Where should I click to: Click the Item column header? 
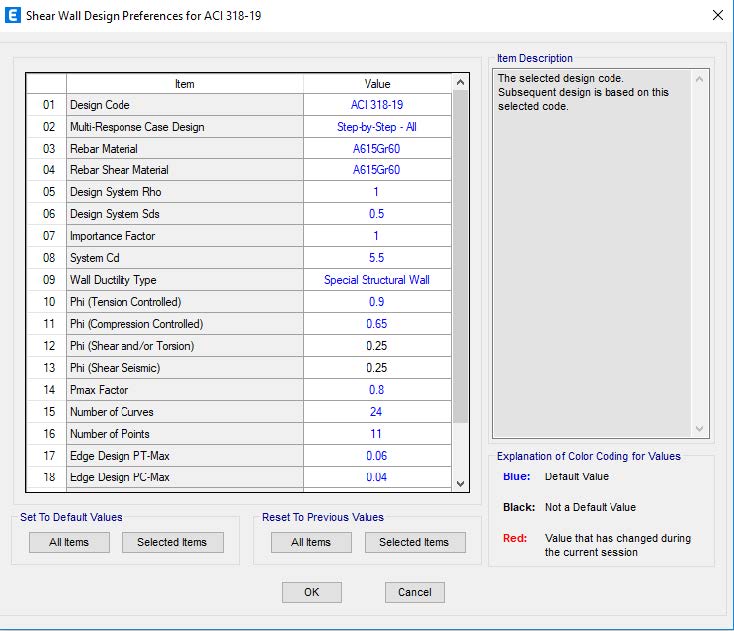point(185,84)
